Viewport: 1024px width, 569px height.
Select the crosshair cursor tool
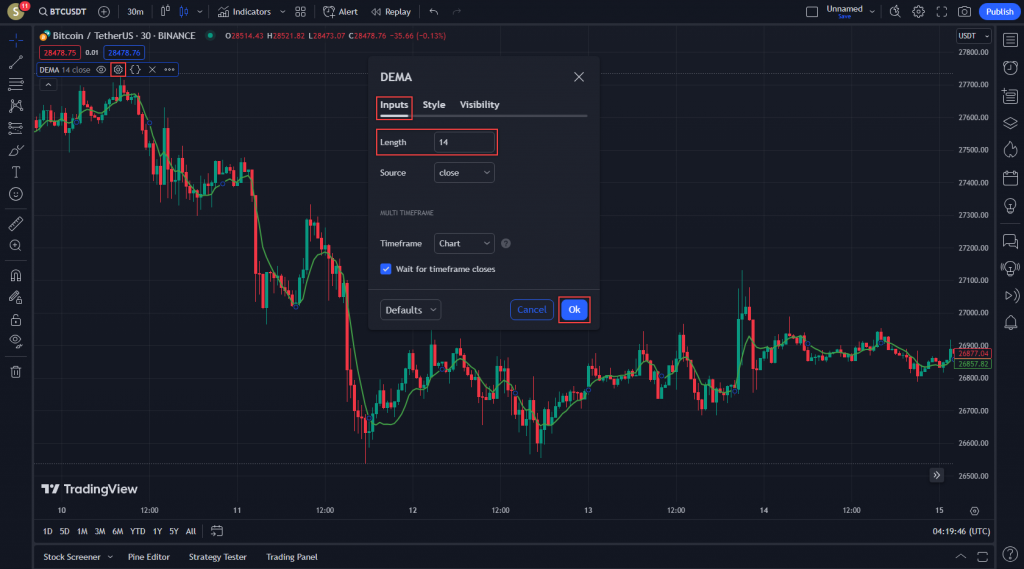[x=16, y=41]
